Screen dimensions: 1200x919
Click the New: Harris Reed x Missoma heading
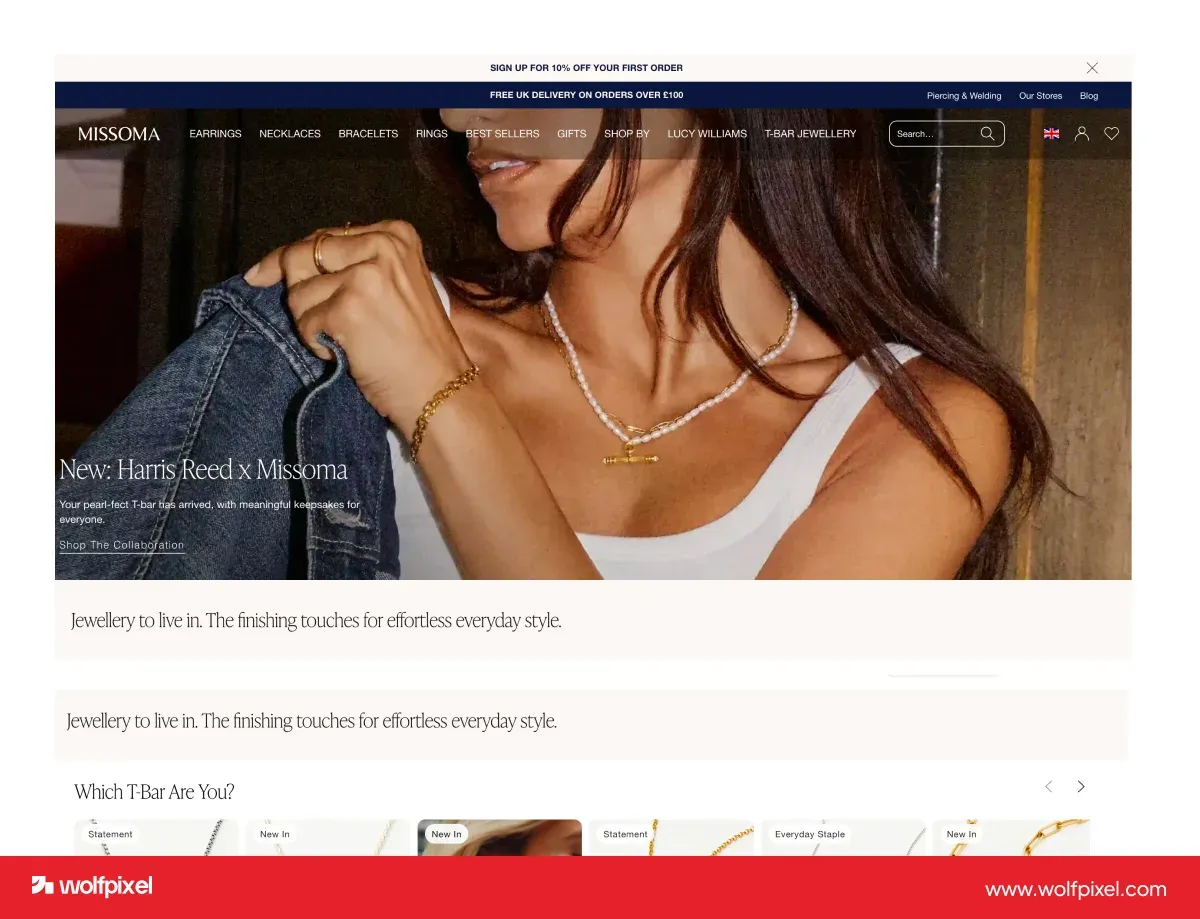tap(204, 470)
